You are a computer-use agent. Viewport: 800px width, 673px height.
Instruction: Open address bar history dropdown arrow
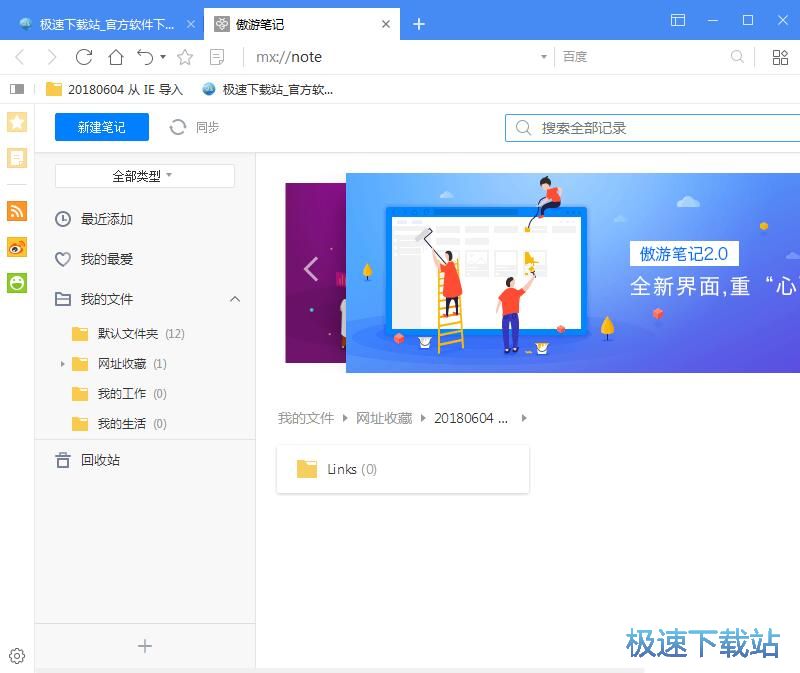[544, 57]
